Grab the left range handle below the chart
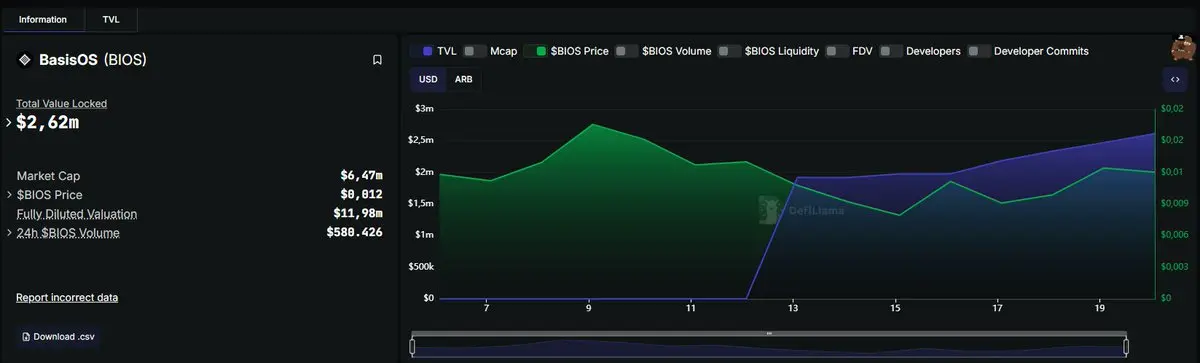Viewport: 1200px width, 363px height. pos(412,348)
